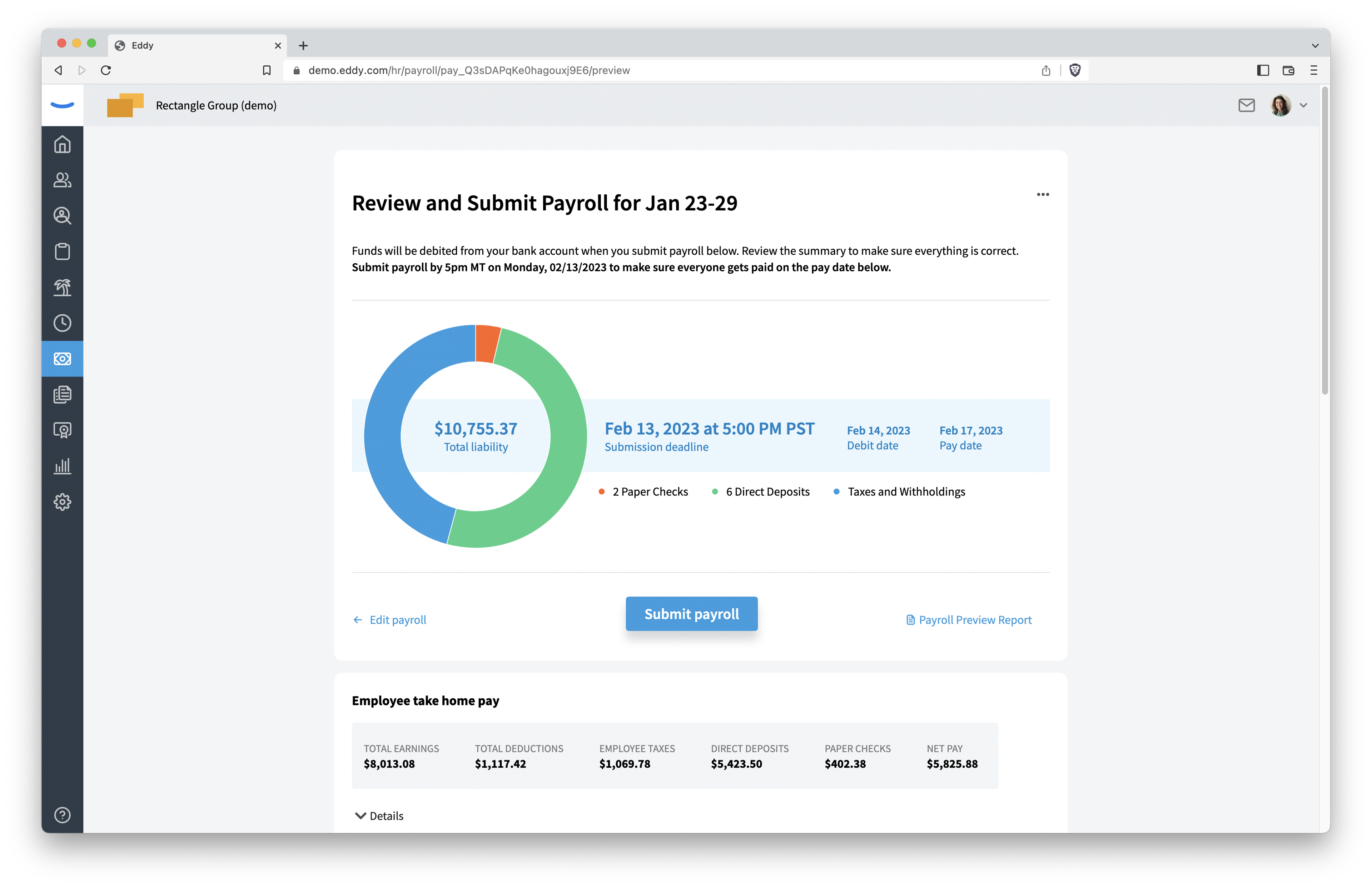Open the Settings gear icon in sidebar
1372x888 pixels.
(x=62, y=502)
